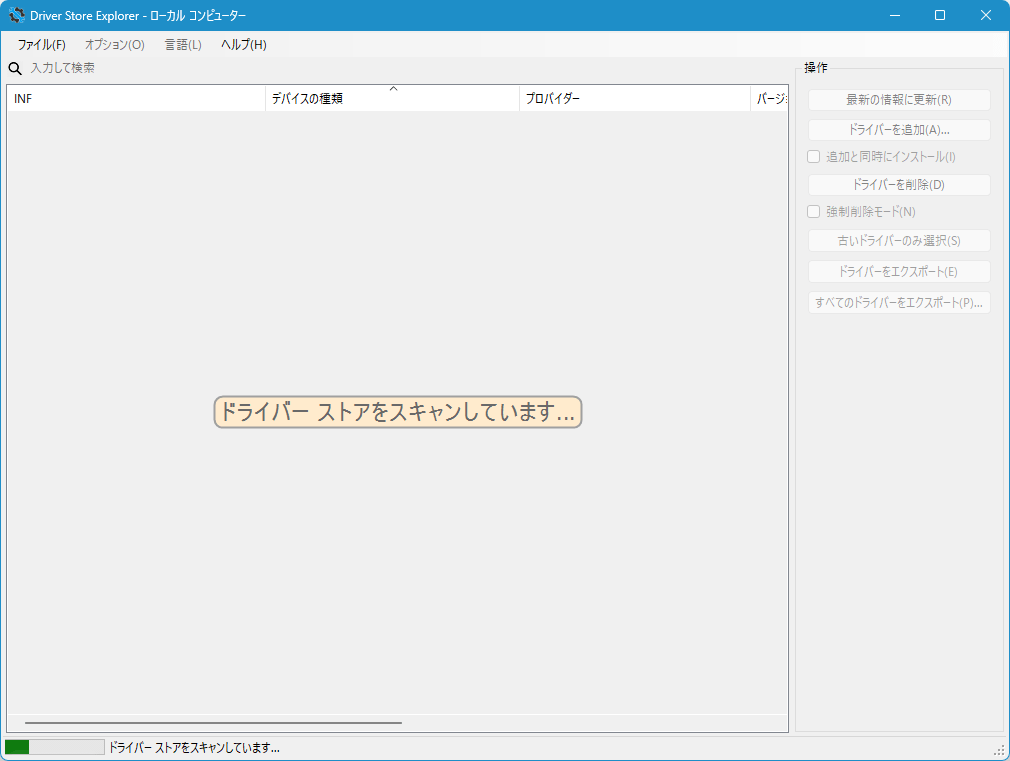Viewport: 1010px width, 761px height.
Task: Open the オプション(O) menu
Action: click(115, 44)
